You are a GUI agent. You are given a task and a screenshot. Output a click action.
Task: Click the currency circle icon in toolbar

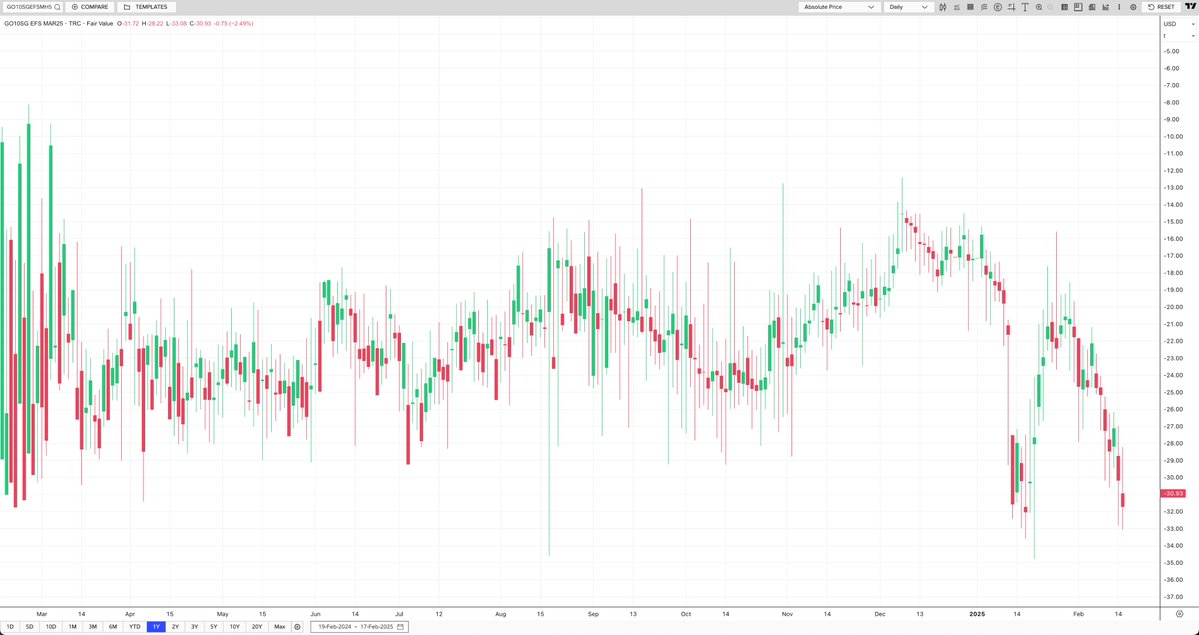[x=998, y=7]
